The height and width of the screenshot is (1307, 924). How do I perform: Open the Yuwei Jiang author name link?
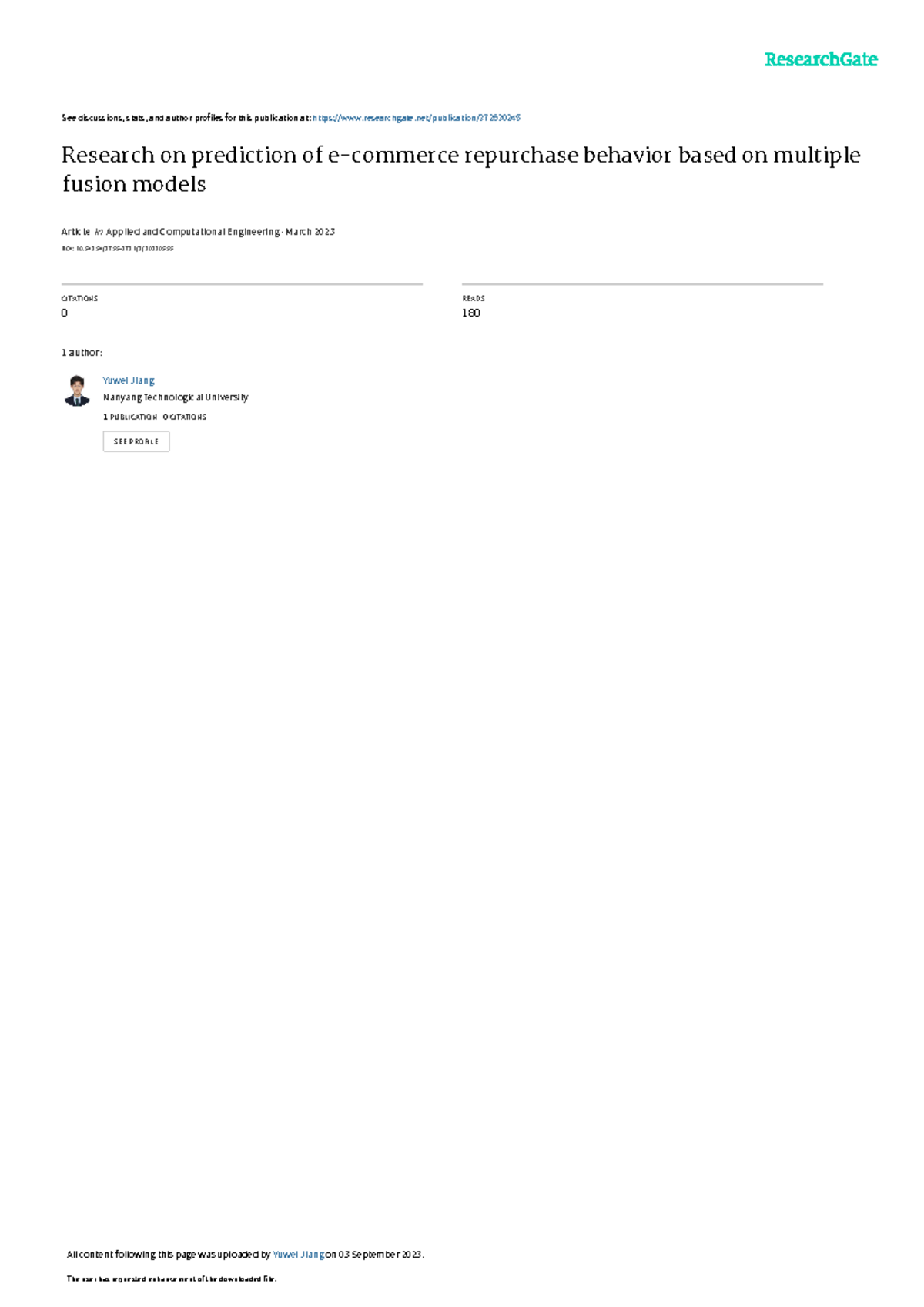(x=129, y=380)
